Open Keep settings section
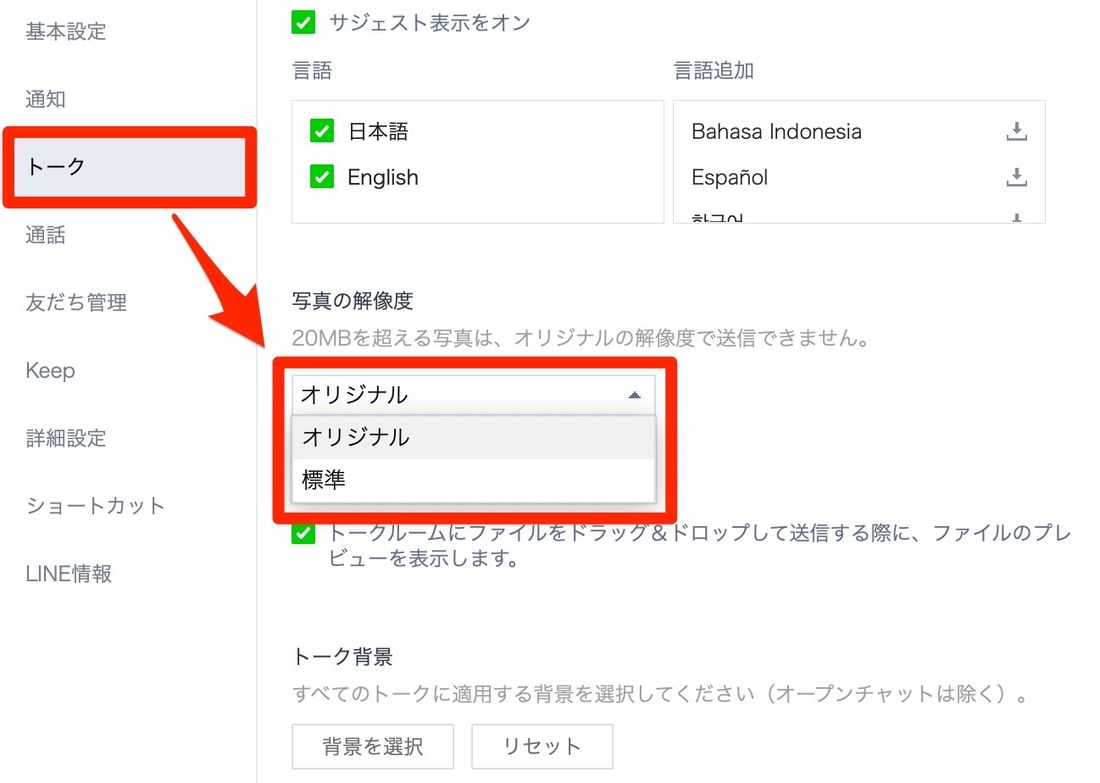The height and width of the screenshot is (783, 1100). point(50,370)
